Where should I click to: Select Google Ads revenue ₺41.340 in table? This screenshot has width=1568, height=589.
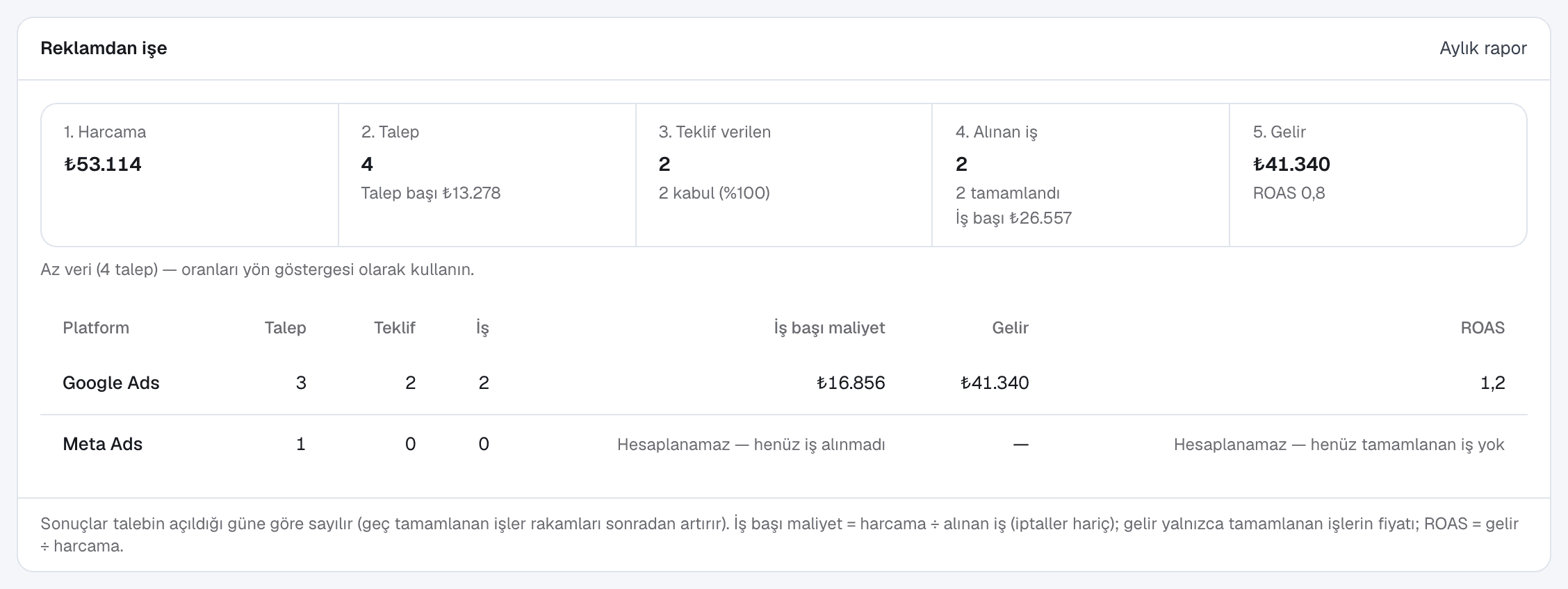click(x=995, y=383)
